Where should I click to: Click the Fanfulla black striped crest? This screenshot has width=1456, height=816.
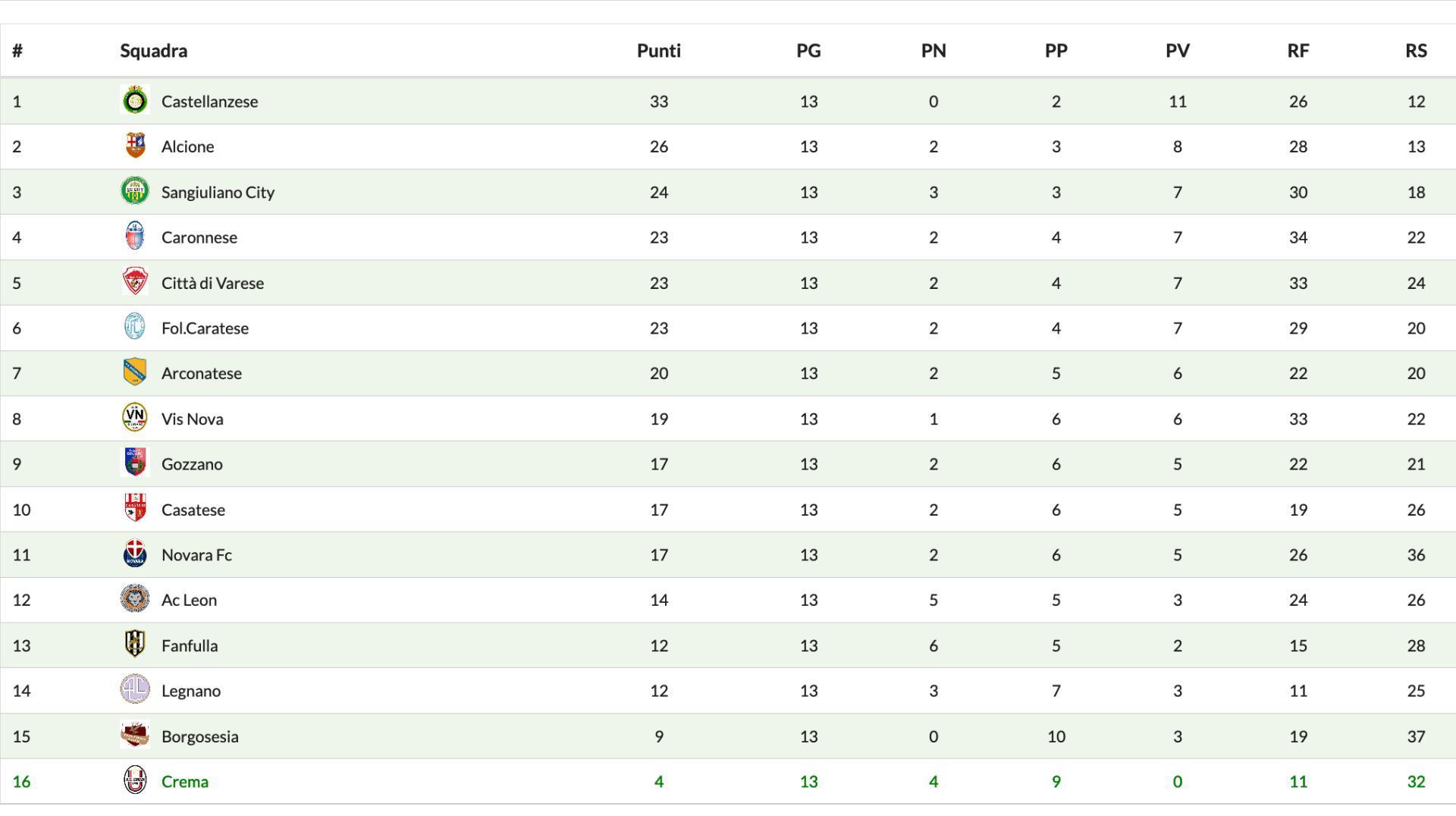(135, 645)
